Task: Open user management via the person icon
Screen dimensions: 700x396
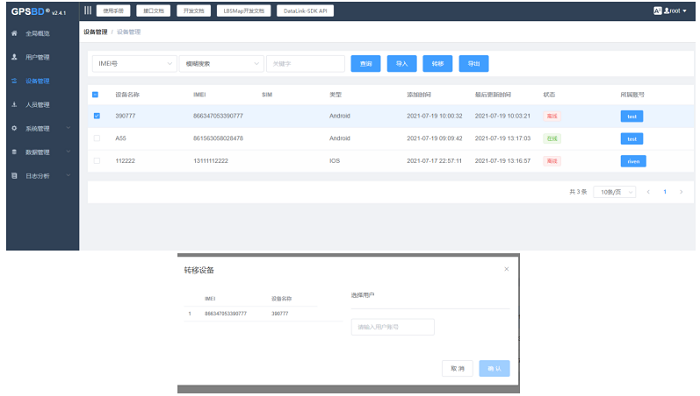Action: [x=14, y=57]
